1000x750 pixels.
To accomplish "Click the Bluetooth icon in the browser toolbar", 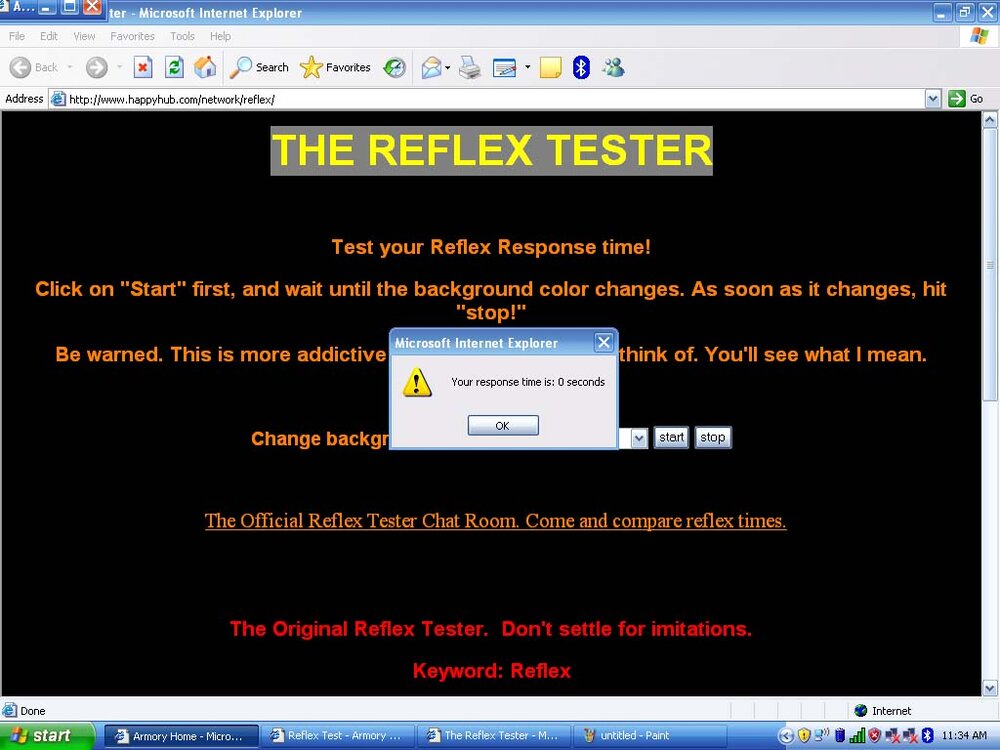I will 581,67.
